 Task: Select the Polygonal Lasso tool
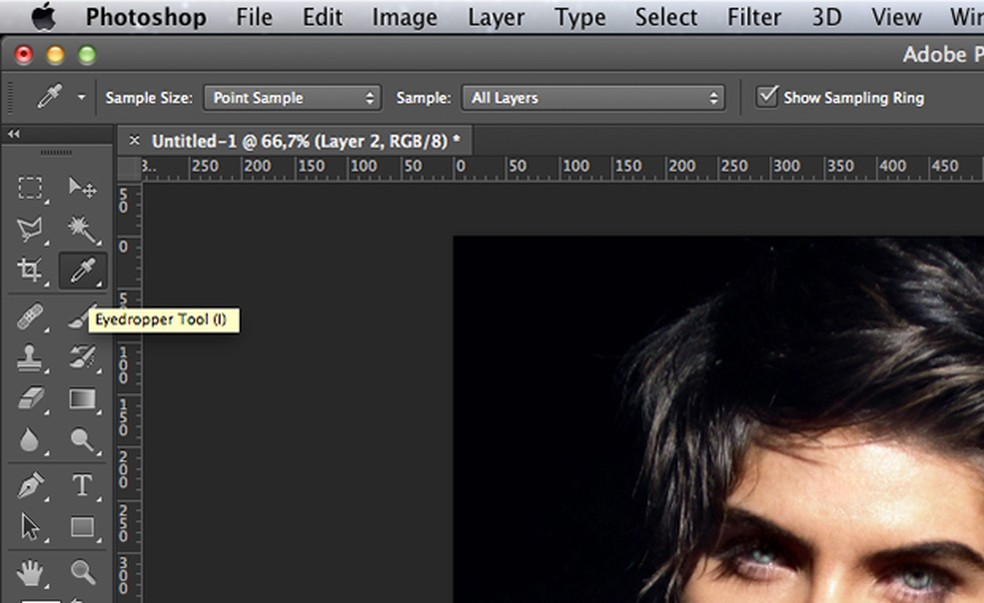click(x=29, y=229)
